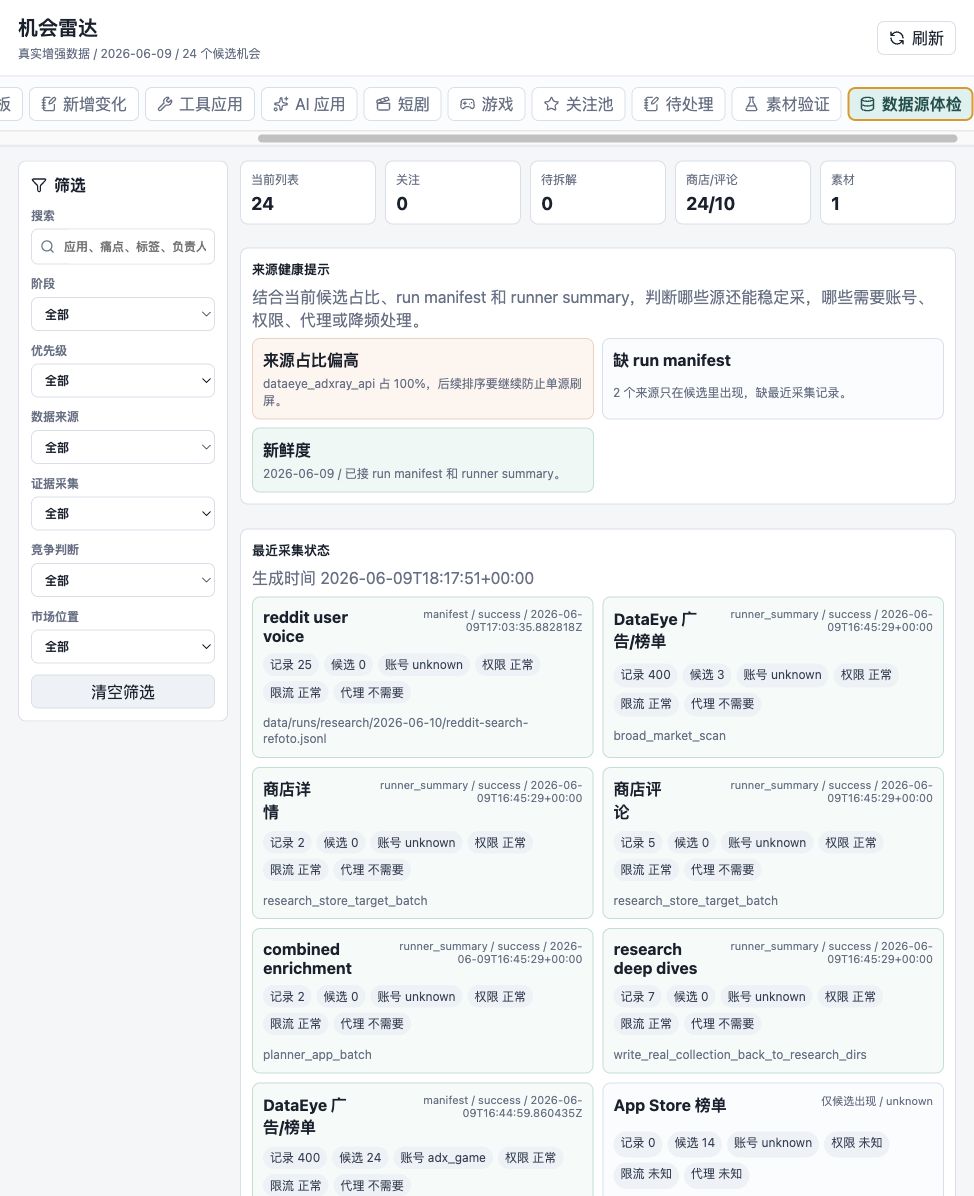Click 账号 adx_game tag

(x=443, y=1158)
